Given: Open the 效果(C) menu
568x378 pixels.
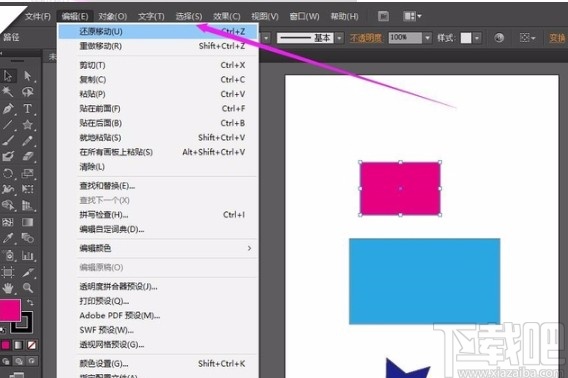Looking at the screenshot, I should [x=226, y=16].
